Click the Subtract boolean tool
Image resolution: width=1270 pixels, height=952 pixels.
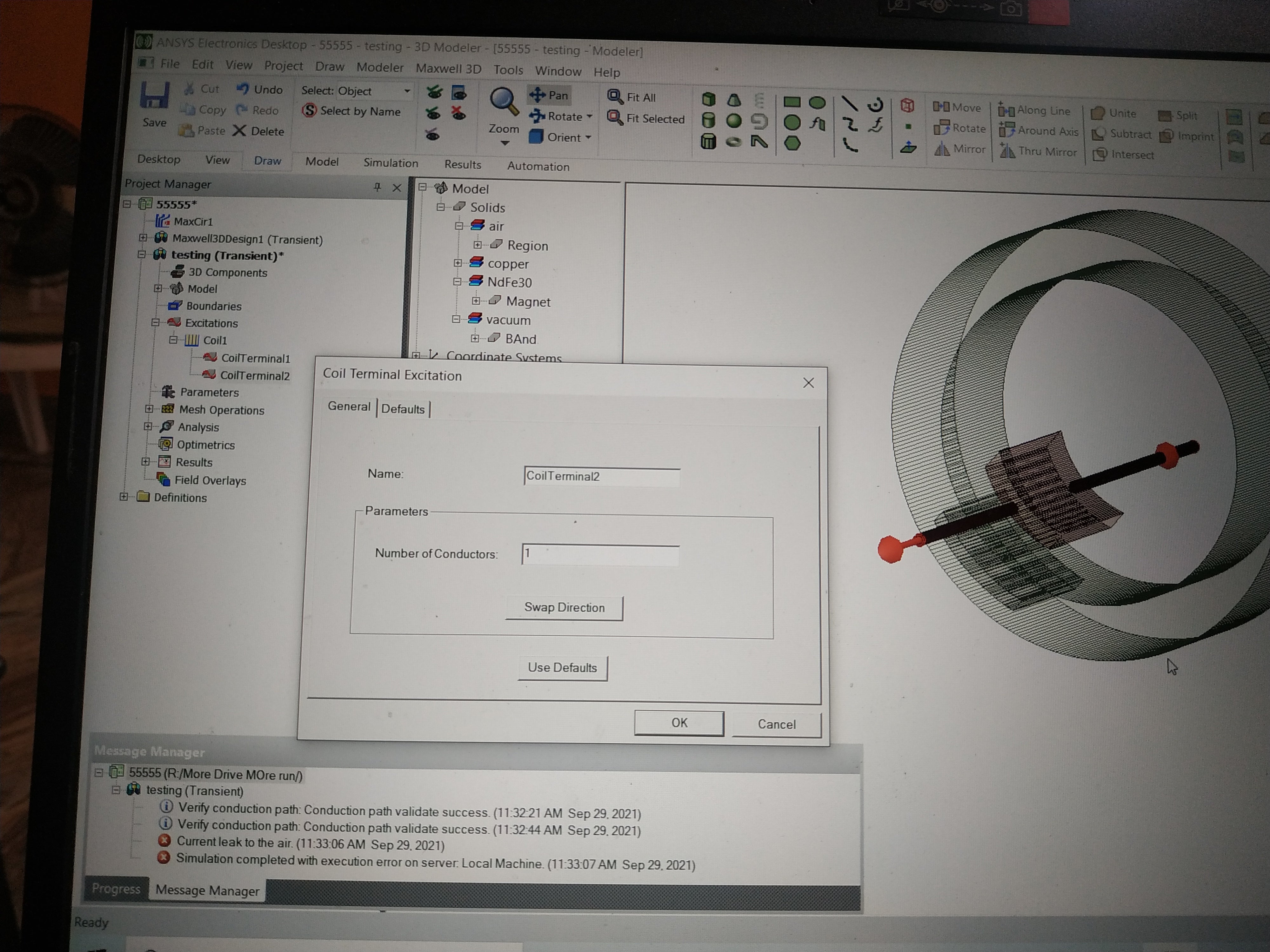pos(1122,134)
